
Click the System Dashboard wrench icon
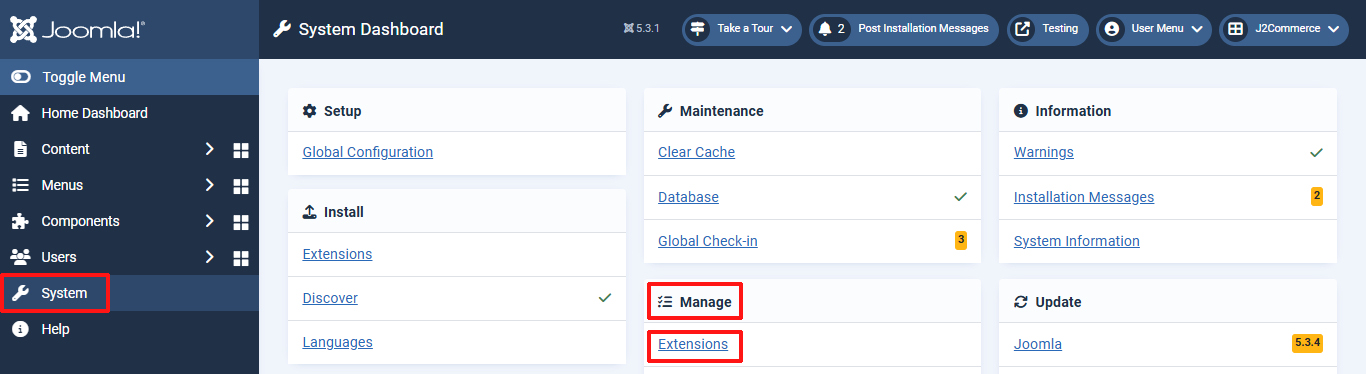[x=281, y=29]
